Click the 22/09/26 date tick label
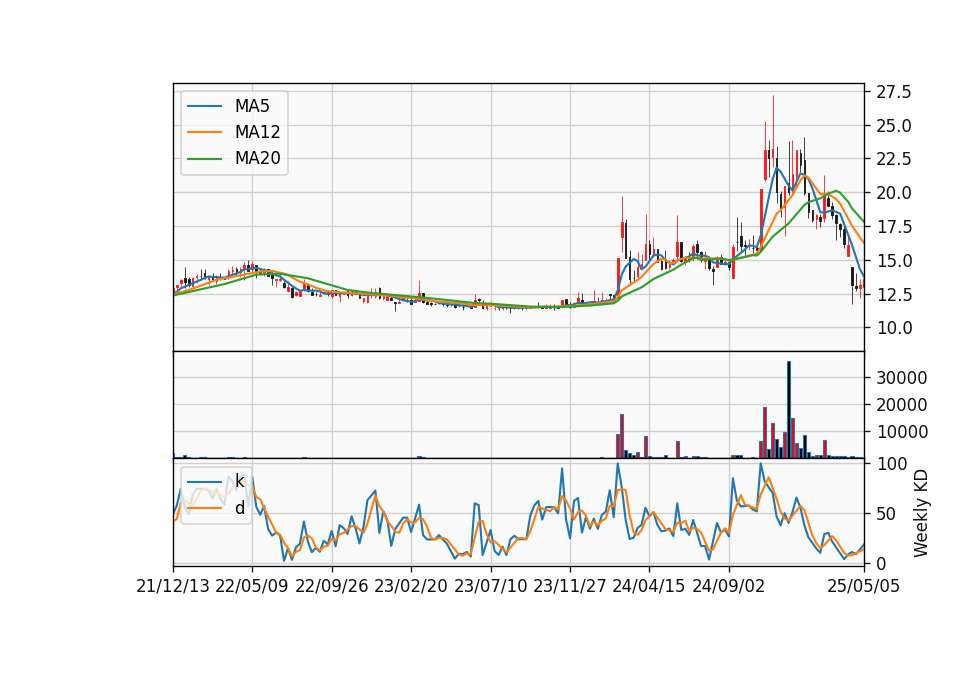Viewport: 960px width, 690px height. 332,586
